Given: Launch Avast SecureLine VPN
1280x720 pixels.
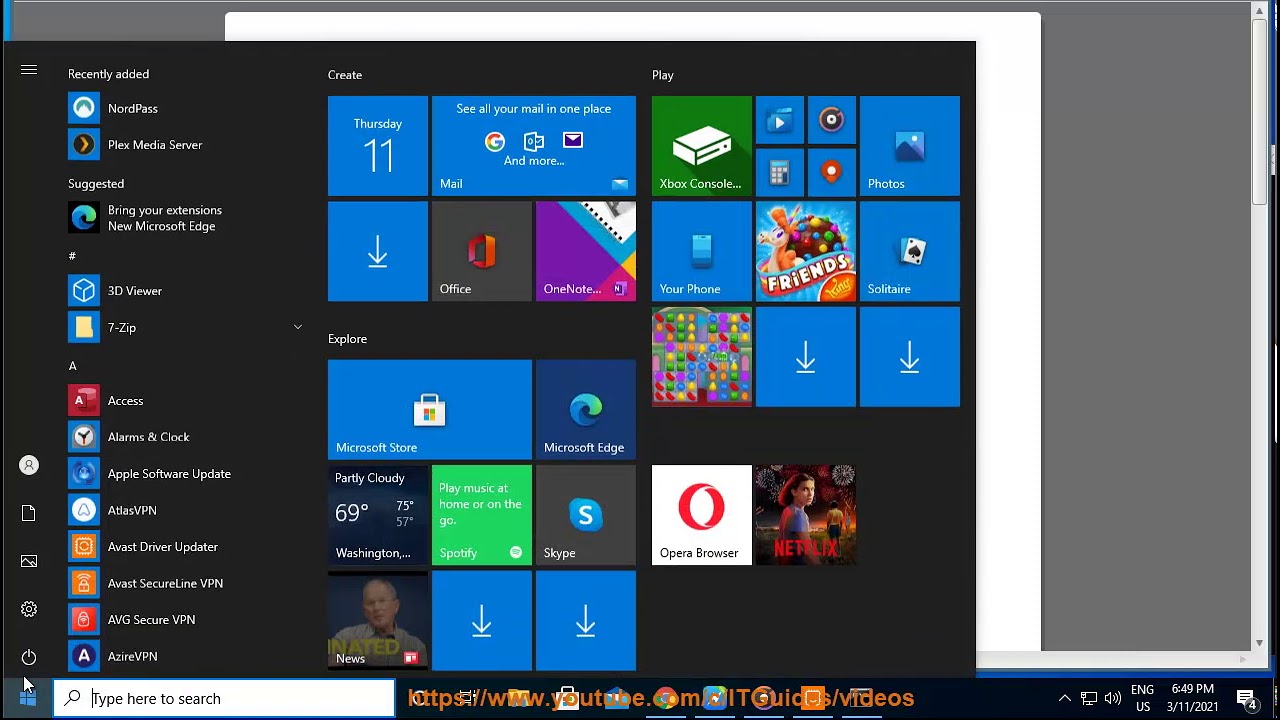Looking at the screenshot, I should tap(185, 583).
